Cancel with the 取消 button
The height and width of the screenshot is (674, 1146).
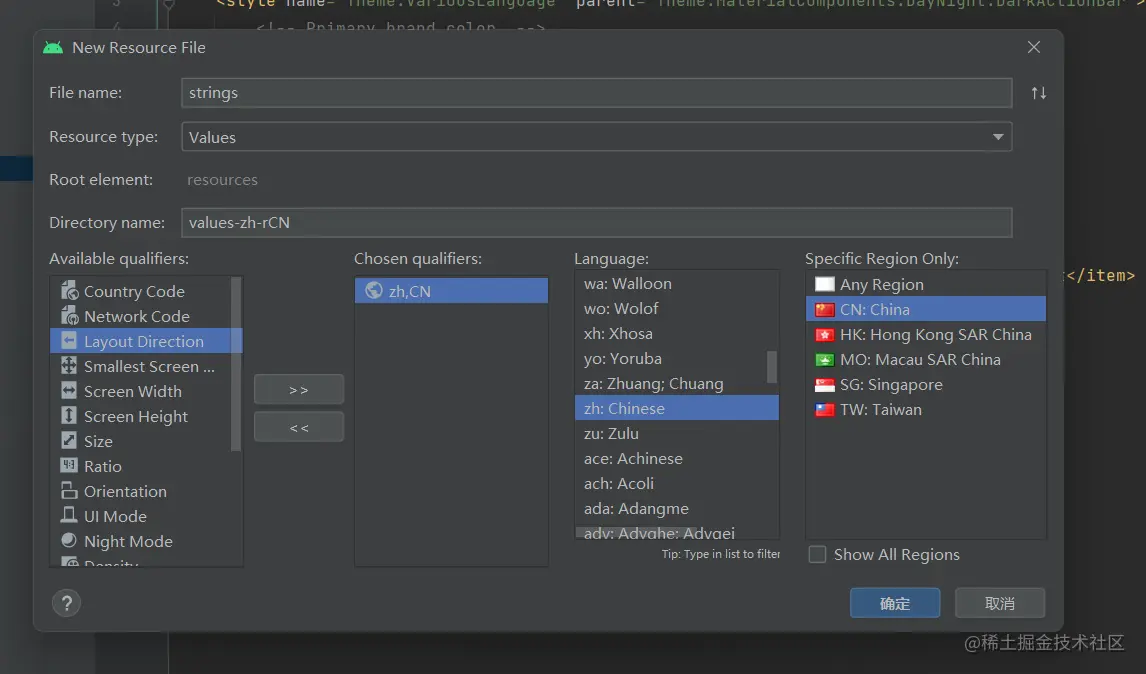coord(1000,603)
